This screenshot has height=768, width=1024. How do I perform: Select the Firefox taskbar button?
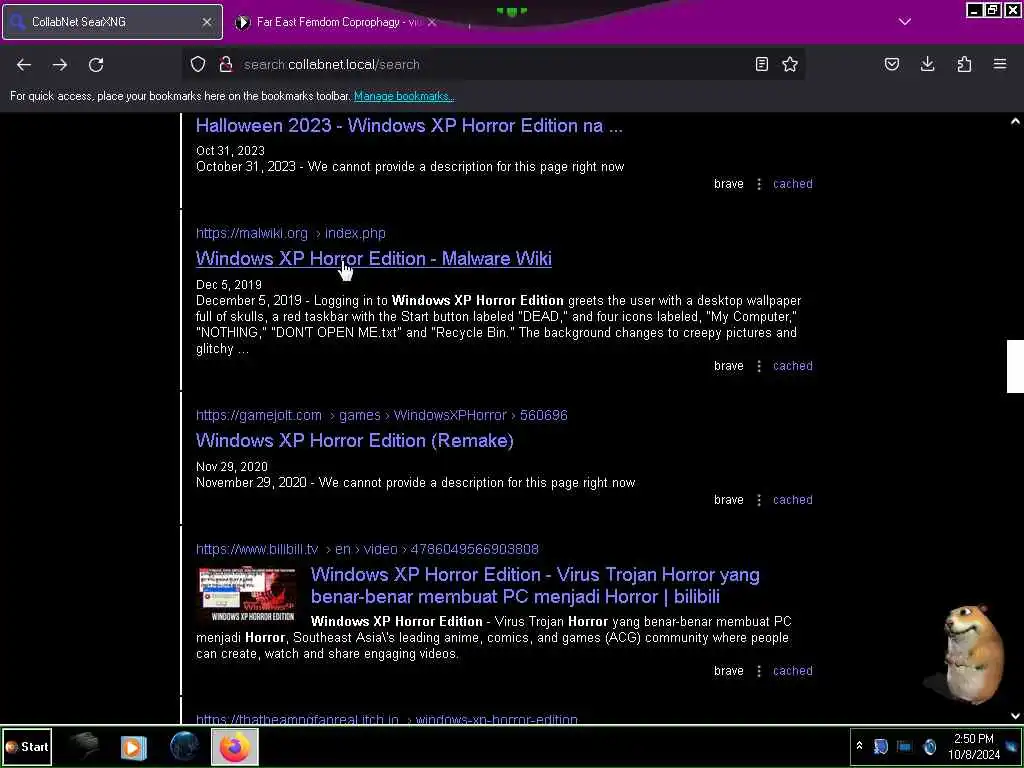point(234,746)
